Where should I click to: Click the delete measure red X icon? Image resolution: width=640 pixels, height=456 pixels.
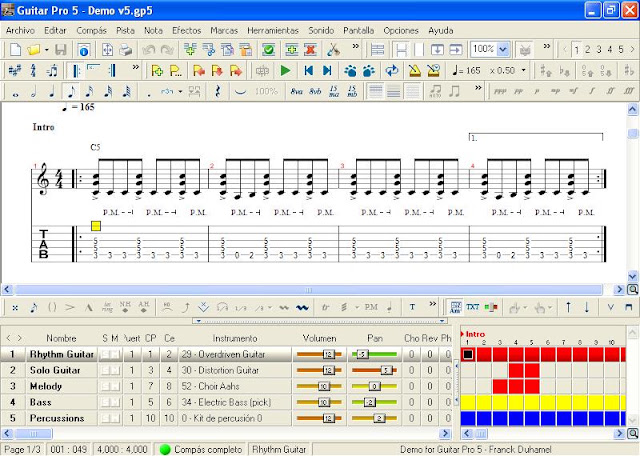coord(310,50)
